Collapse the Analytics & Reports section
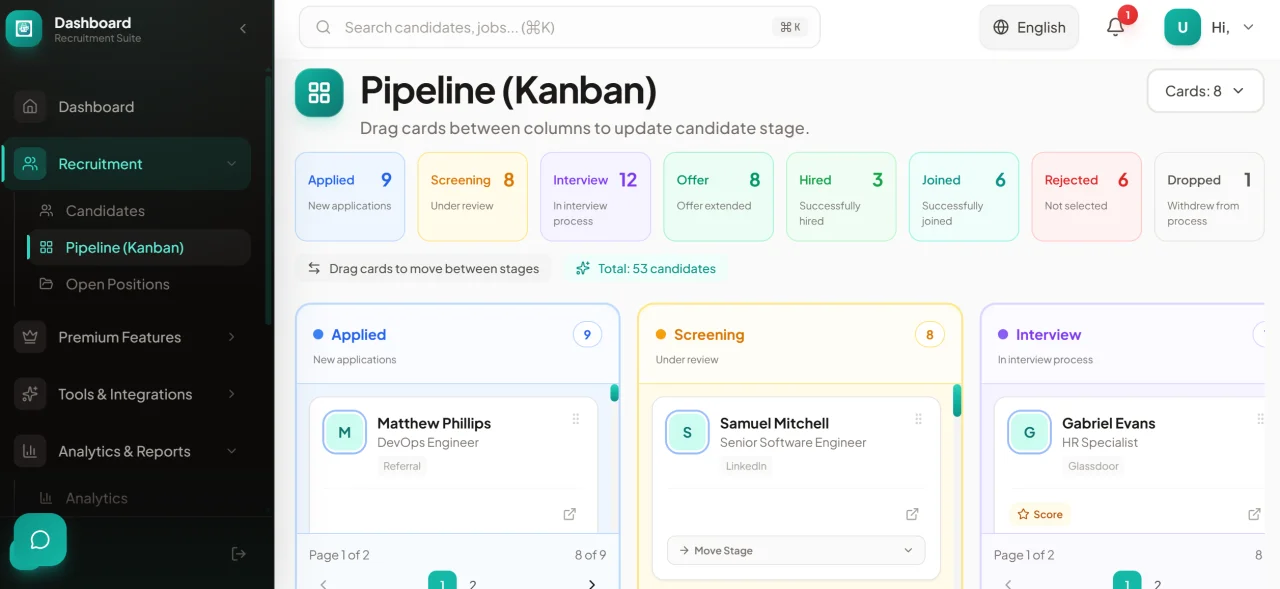The height and width of the screenshot is (589, 1280). click(232, 451)
